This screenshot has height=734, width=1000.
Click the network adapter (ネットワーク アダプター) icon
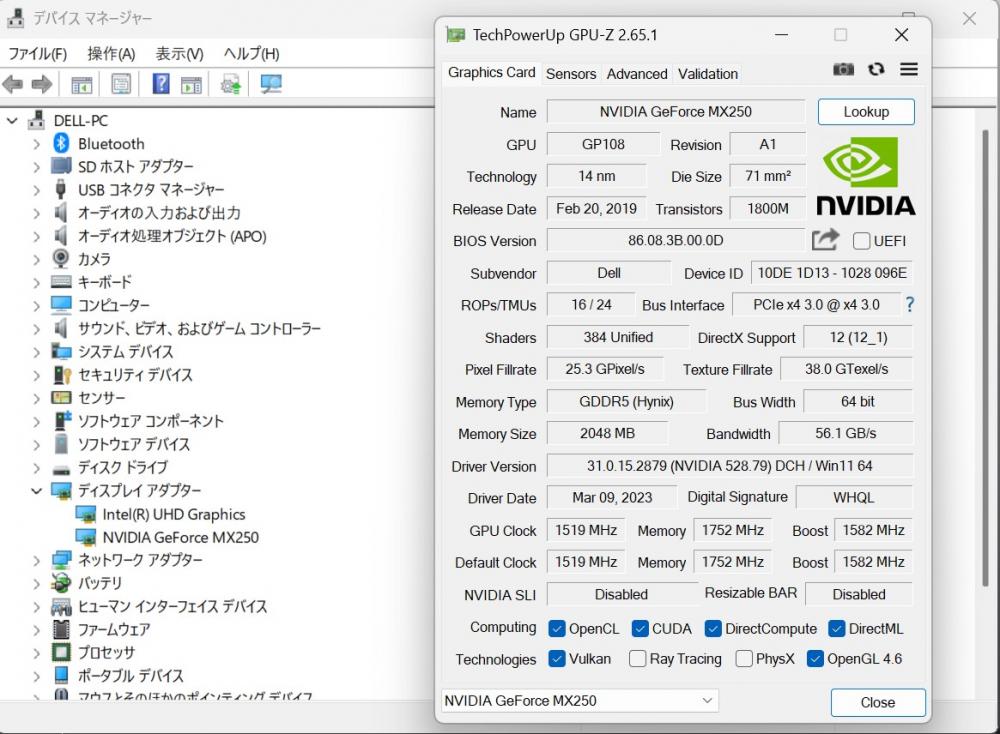pyautogui.click(x=61, y=559)
